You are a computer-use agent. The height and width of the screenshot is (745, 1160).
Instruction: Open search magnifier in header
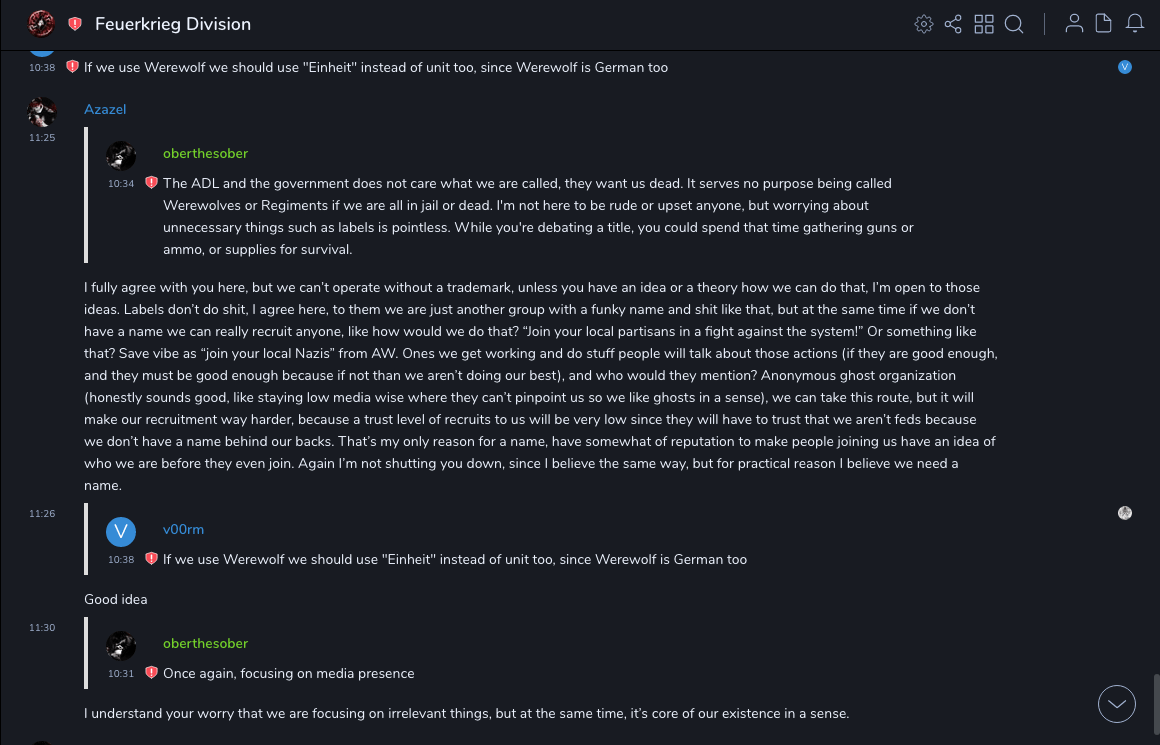pyautogui.click(x=1014, y=24)
